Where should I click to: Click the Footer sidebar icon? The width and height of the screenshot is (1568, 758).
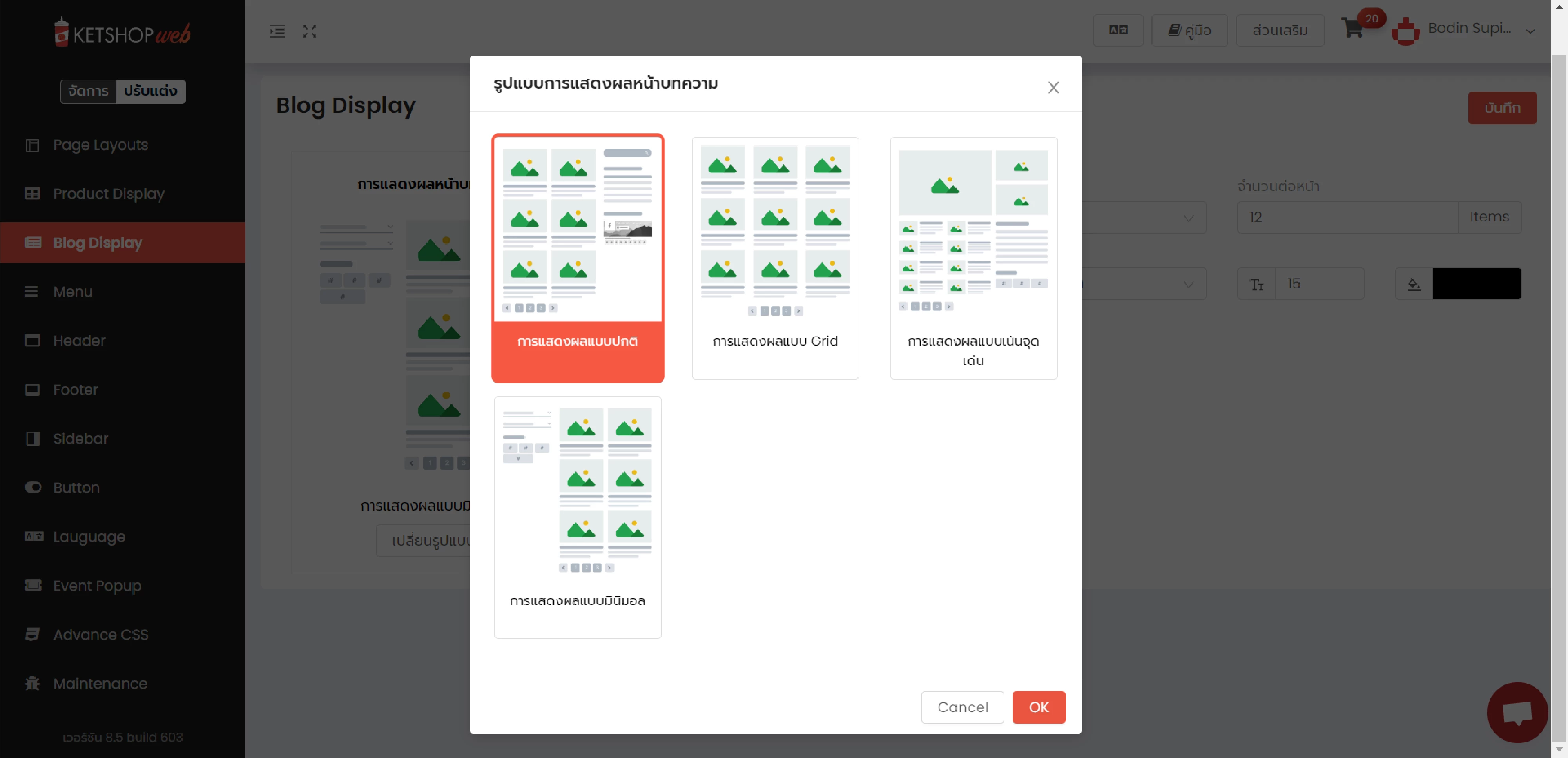coord(32,390)
